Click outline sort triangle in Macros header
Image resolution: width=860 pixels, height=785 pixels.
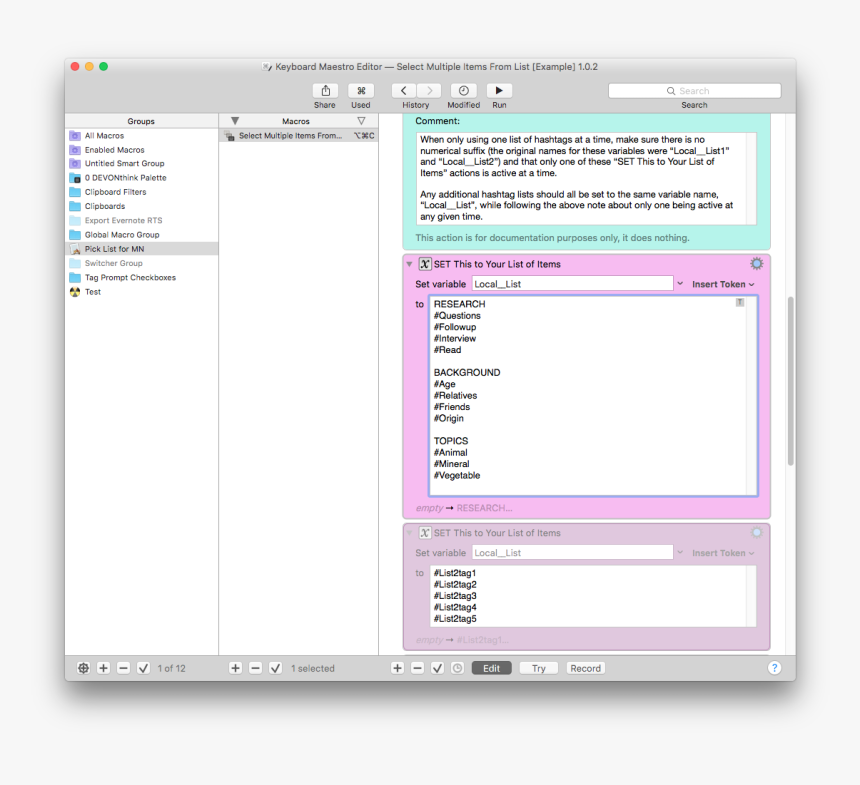[361, 121]
